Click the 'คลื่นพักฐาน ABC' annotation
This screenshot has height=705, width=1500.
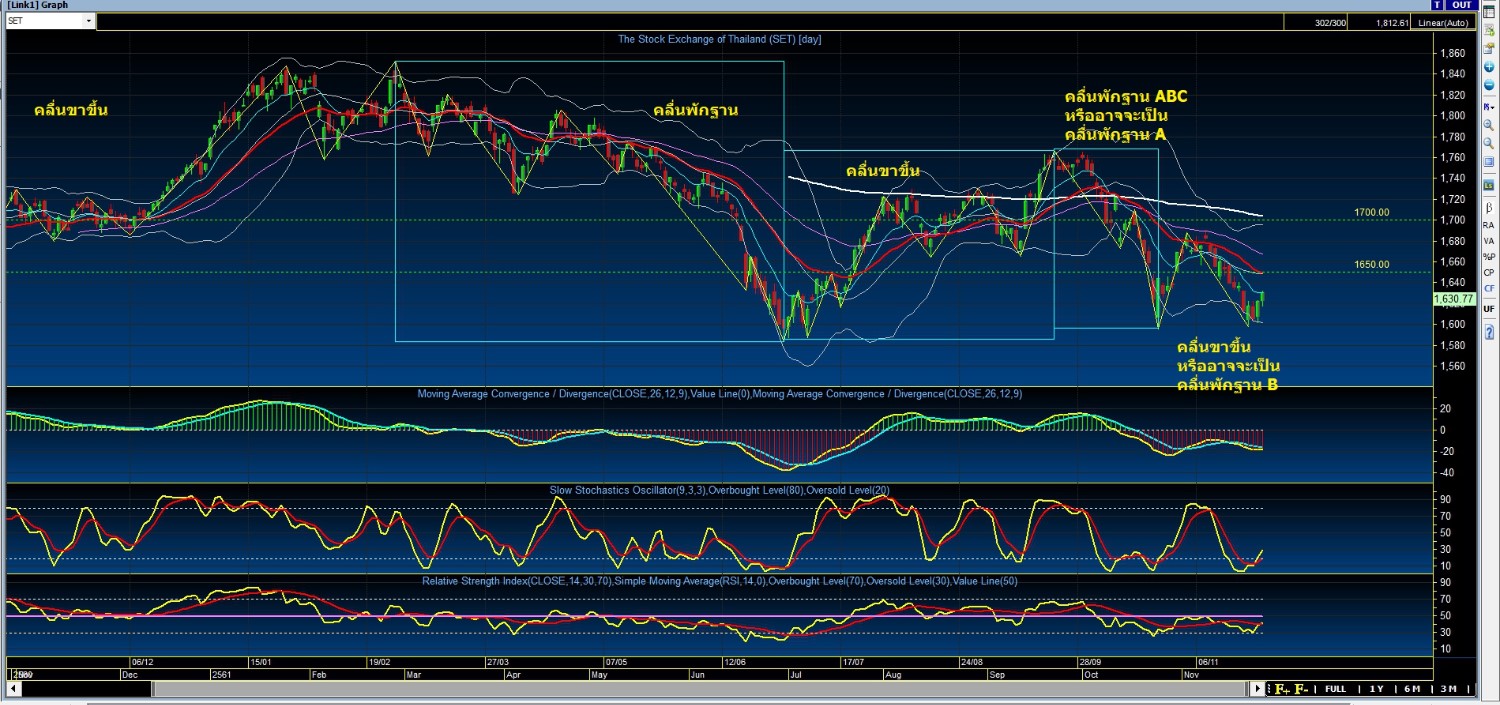click(x=1126, y=97)
